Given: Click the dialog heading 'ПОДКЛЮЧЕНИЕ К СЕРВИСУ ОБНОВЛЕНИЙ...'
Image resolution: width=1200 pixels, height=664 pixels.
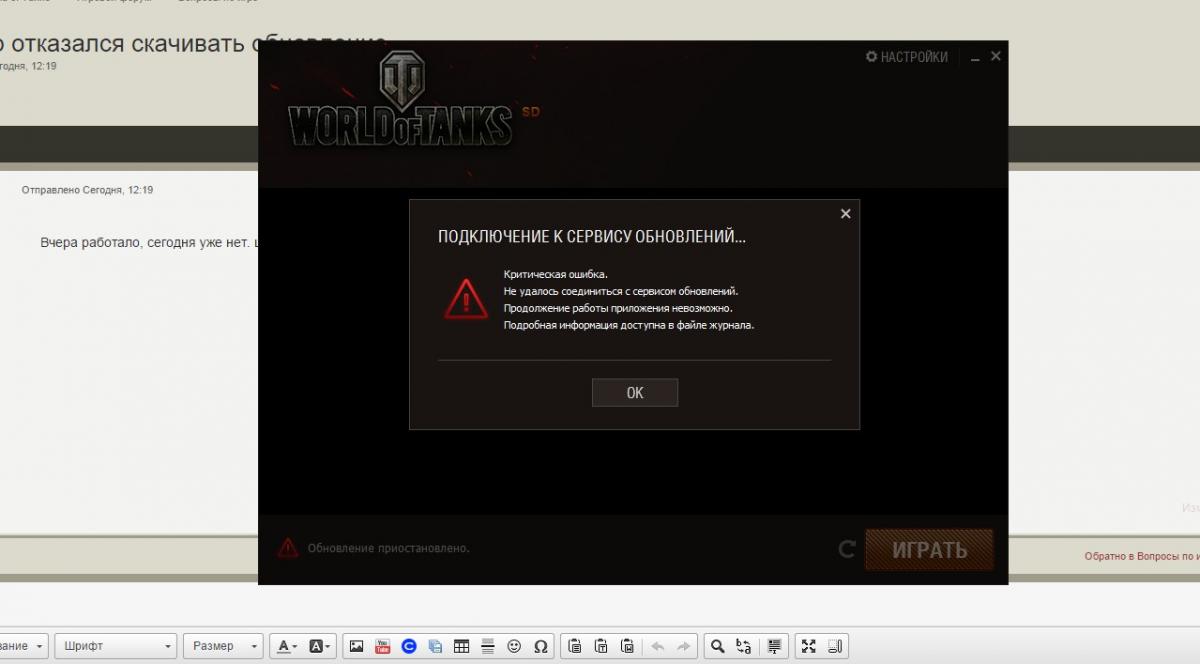Looking at the screenshot, I should [592, 237].
